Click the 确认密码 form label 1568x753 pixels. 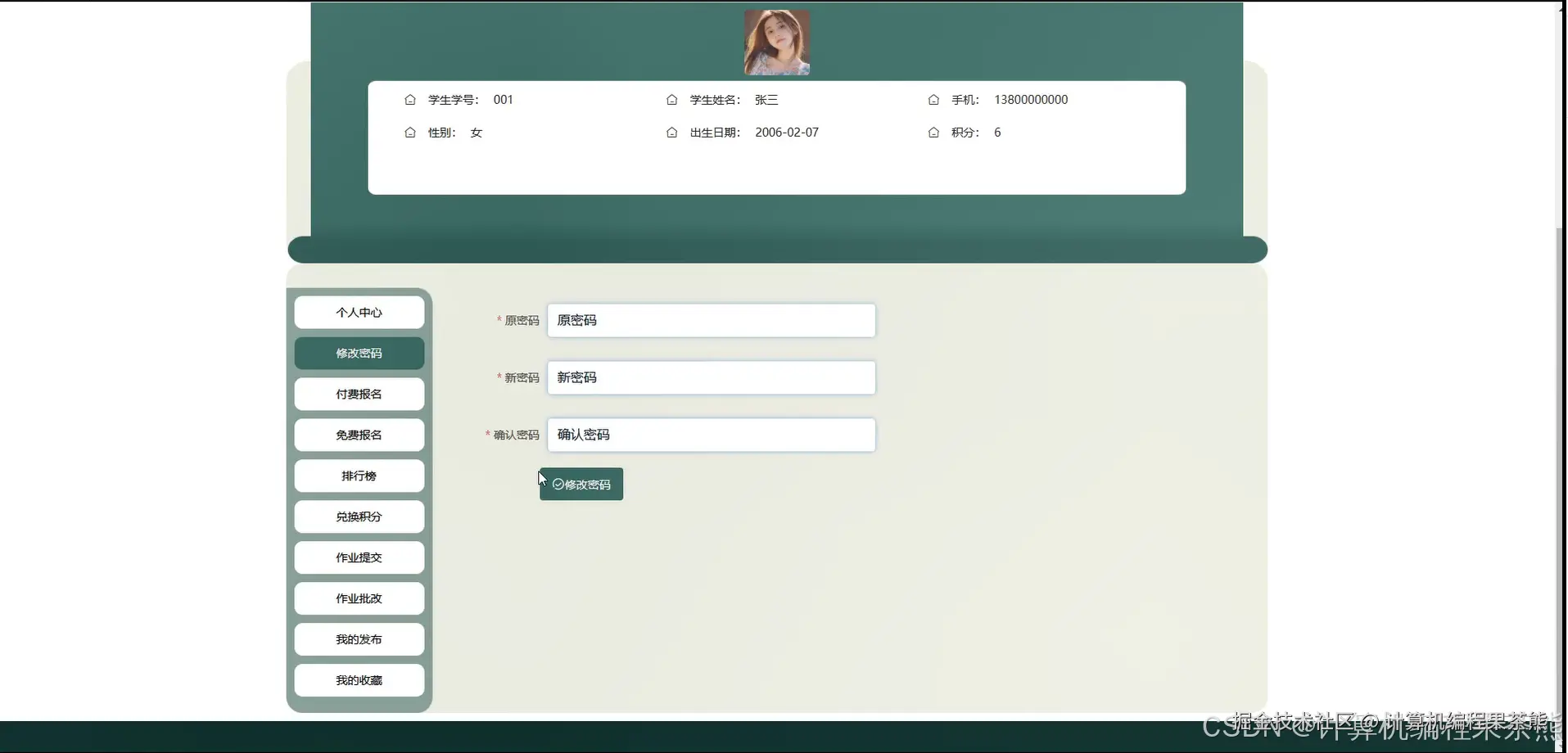[x=516, y=435]
